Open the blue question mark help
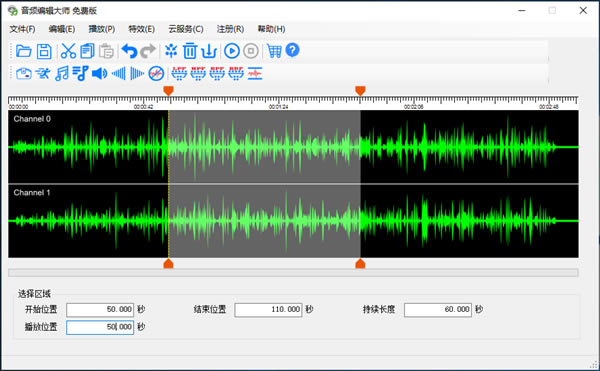This screenshot has height=371, width=600. [x=292, y=50]
